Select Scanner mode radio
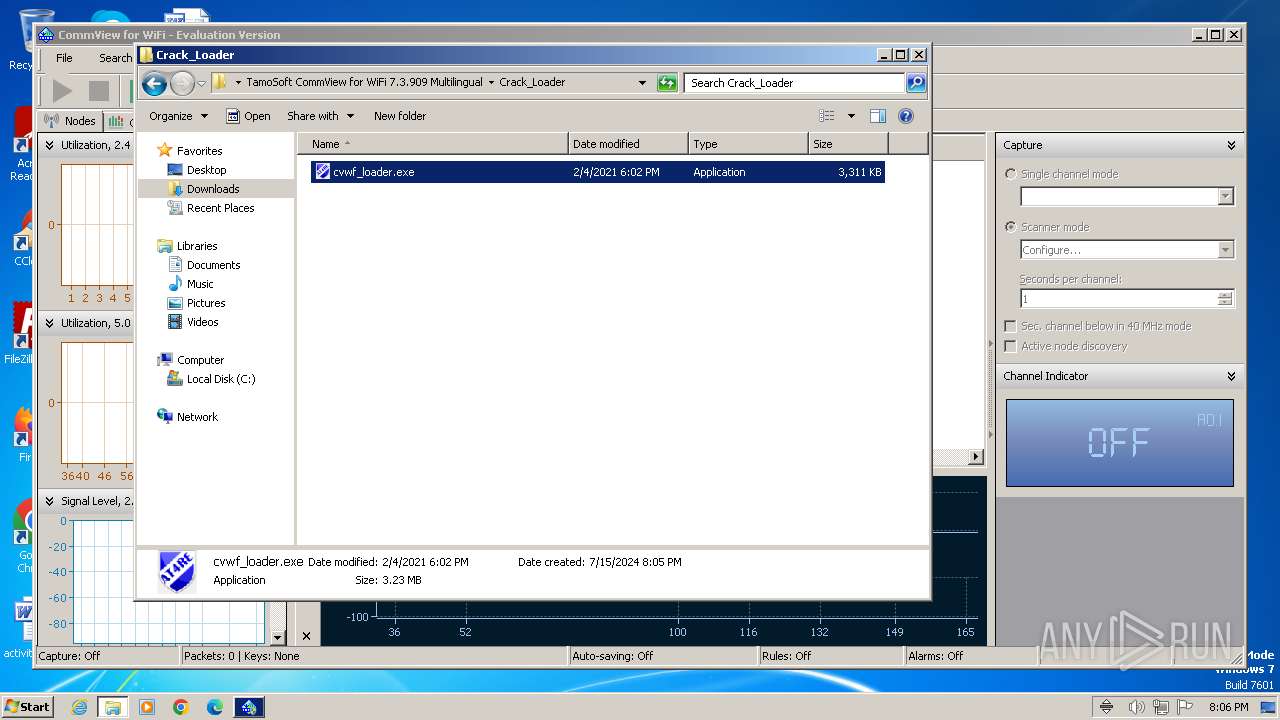 pyautogui.click(x=1010, y=227)
